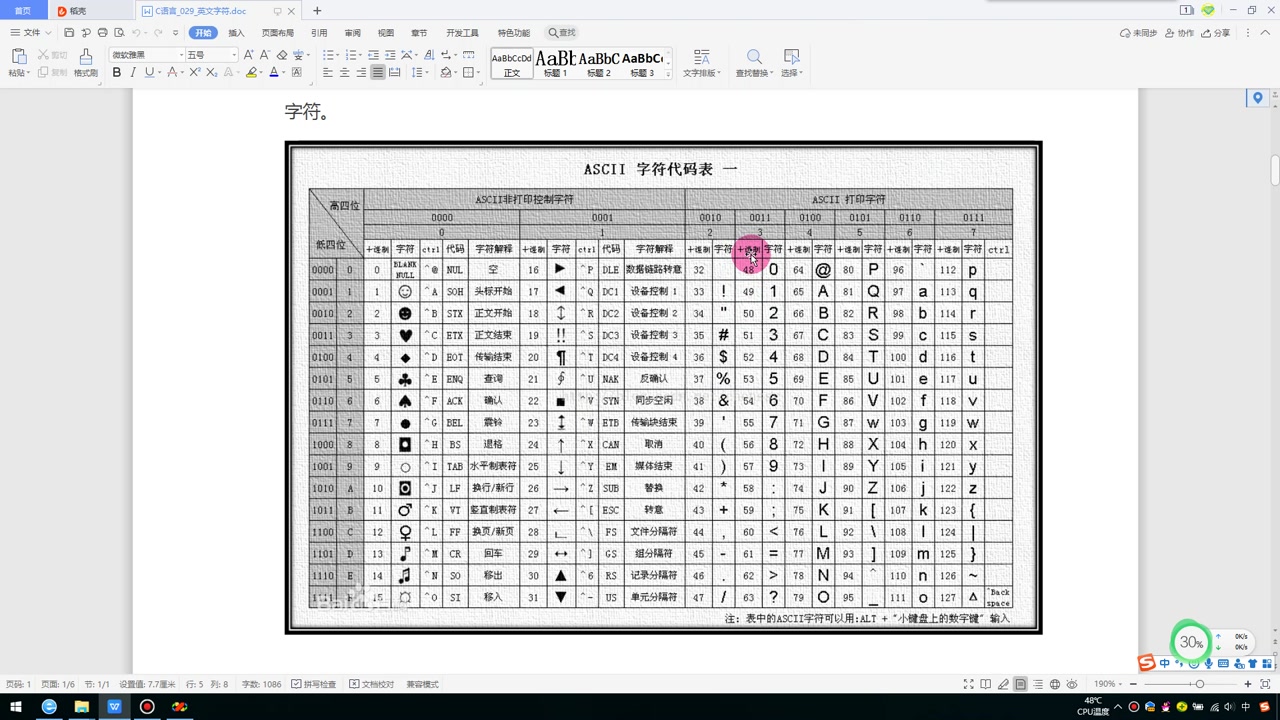1280x720 pixels.
Task: Toggle full screen view icon in status bar
Action: (x=969, y=684)
